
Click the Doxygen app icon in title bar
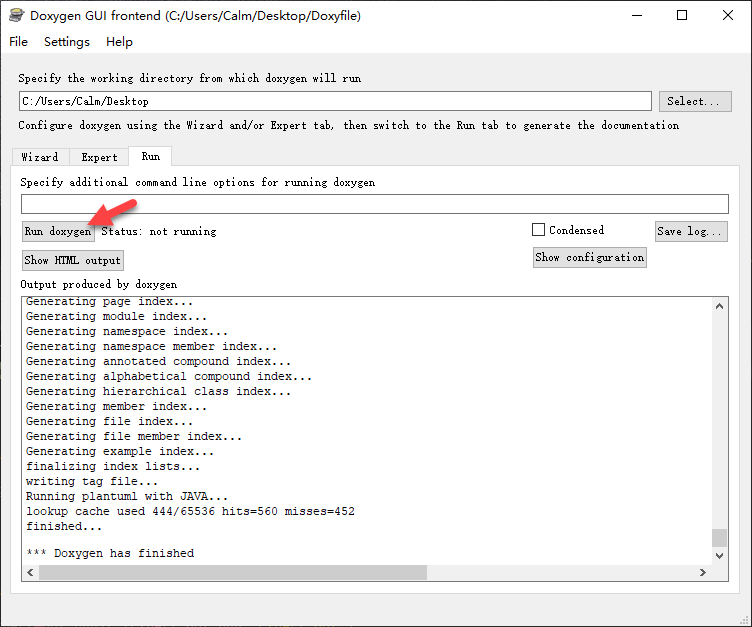point(16,15)
